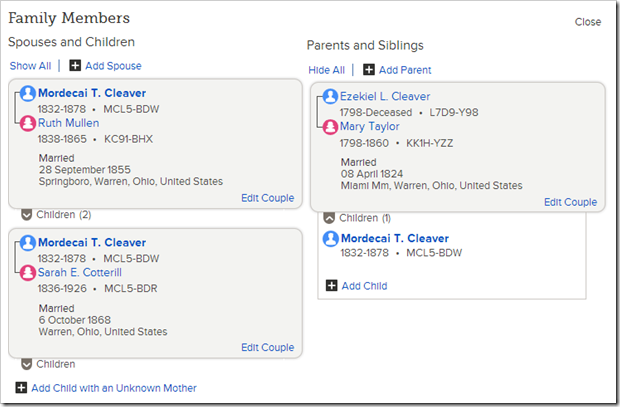
Task: Click Ezekiel L. Cleaver's male person icon
Action: click(x=329, y=97)
